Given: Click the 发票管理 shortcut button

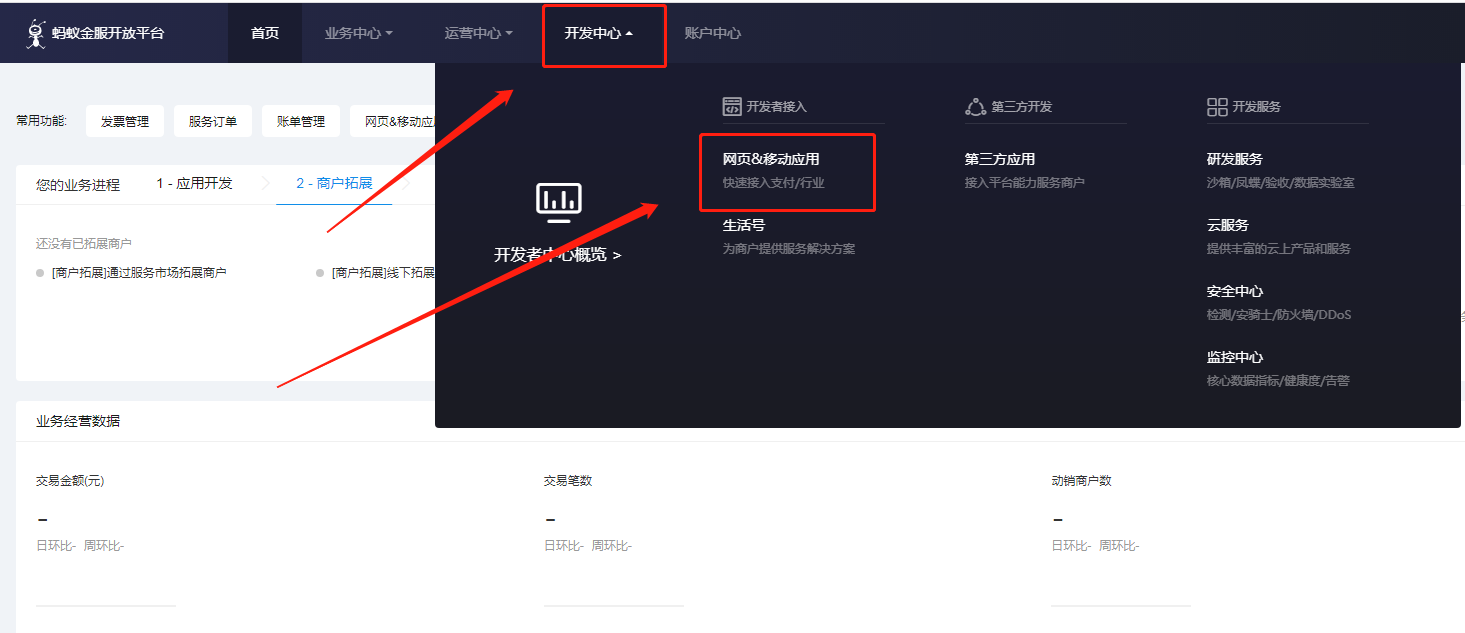Looking at the screenshot, I should pyautogui.click(x=125, y=121).
